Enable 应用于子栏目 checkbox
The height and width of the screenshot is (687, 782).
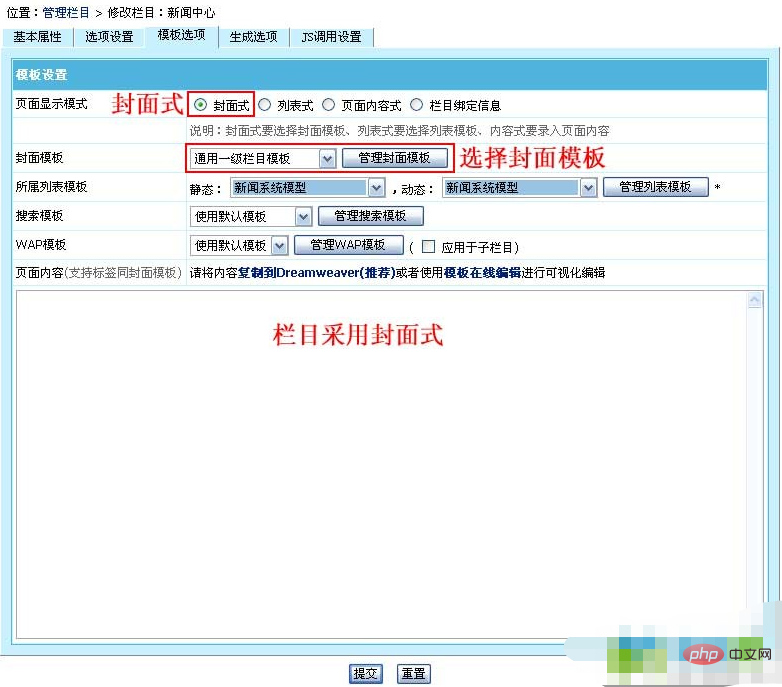pyautogui.click(x=428, y=246)
